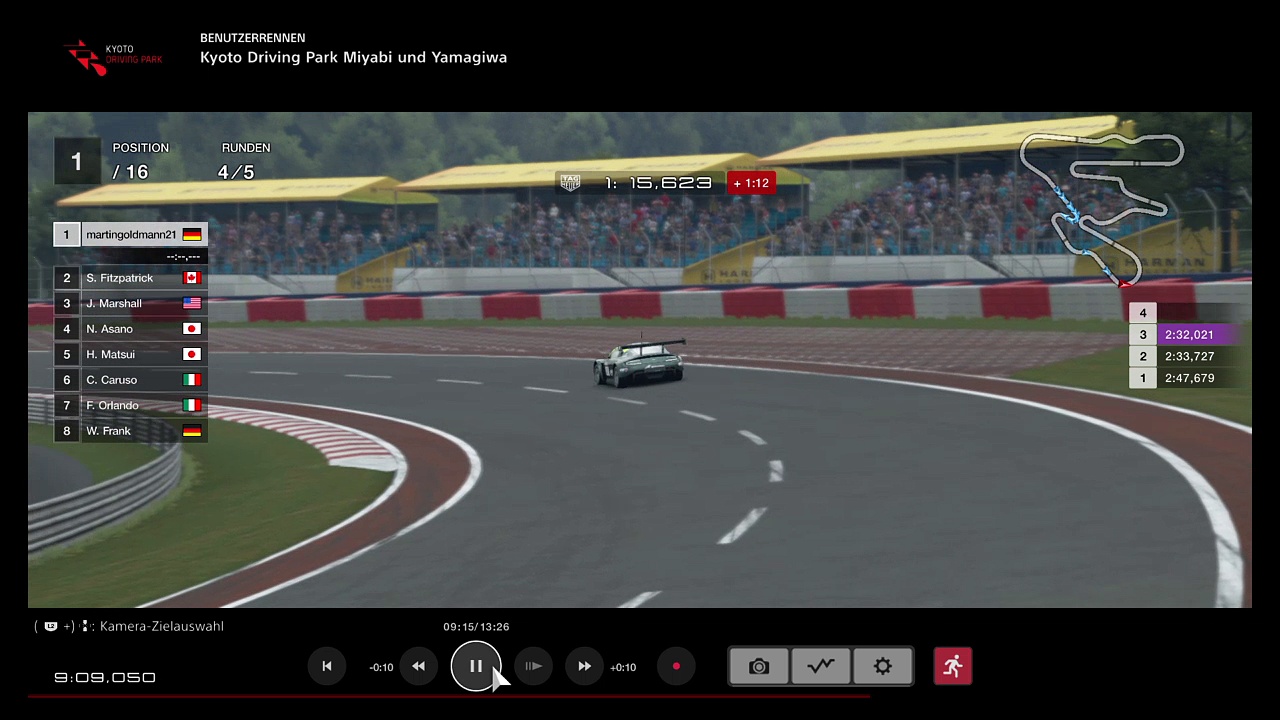1280x720 pixels.
Task: Fast forward the replay
Action: (584, 666)
